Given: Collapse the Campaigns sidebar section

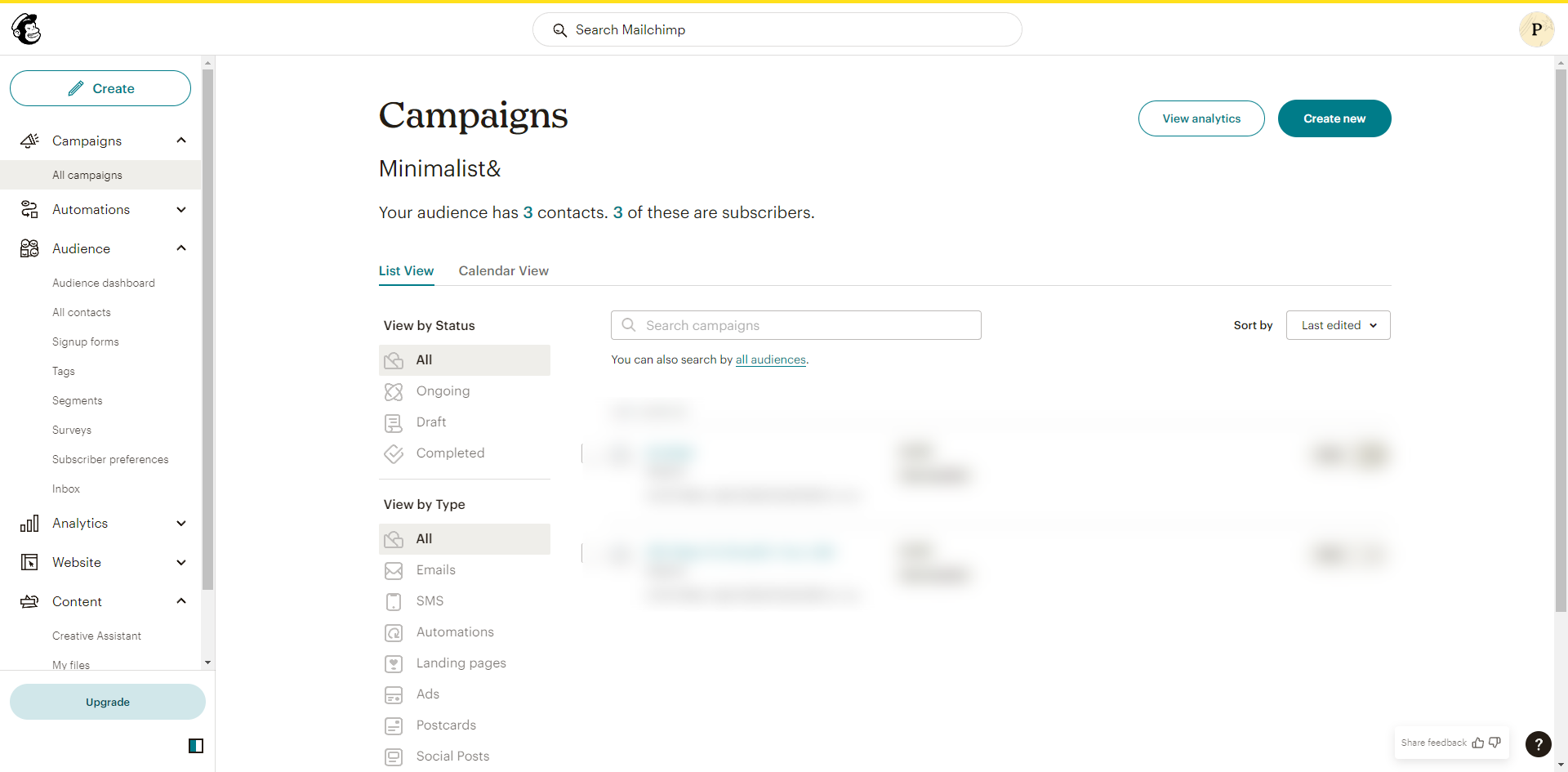Looking at the screenshot, I should 181,141.
